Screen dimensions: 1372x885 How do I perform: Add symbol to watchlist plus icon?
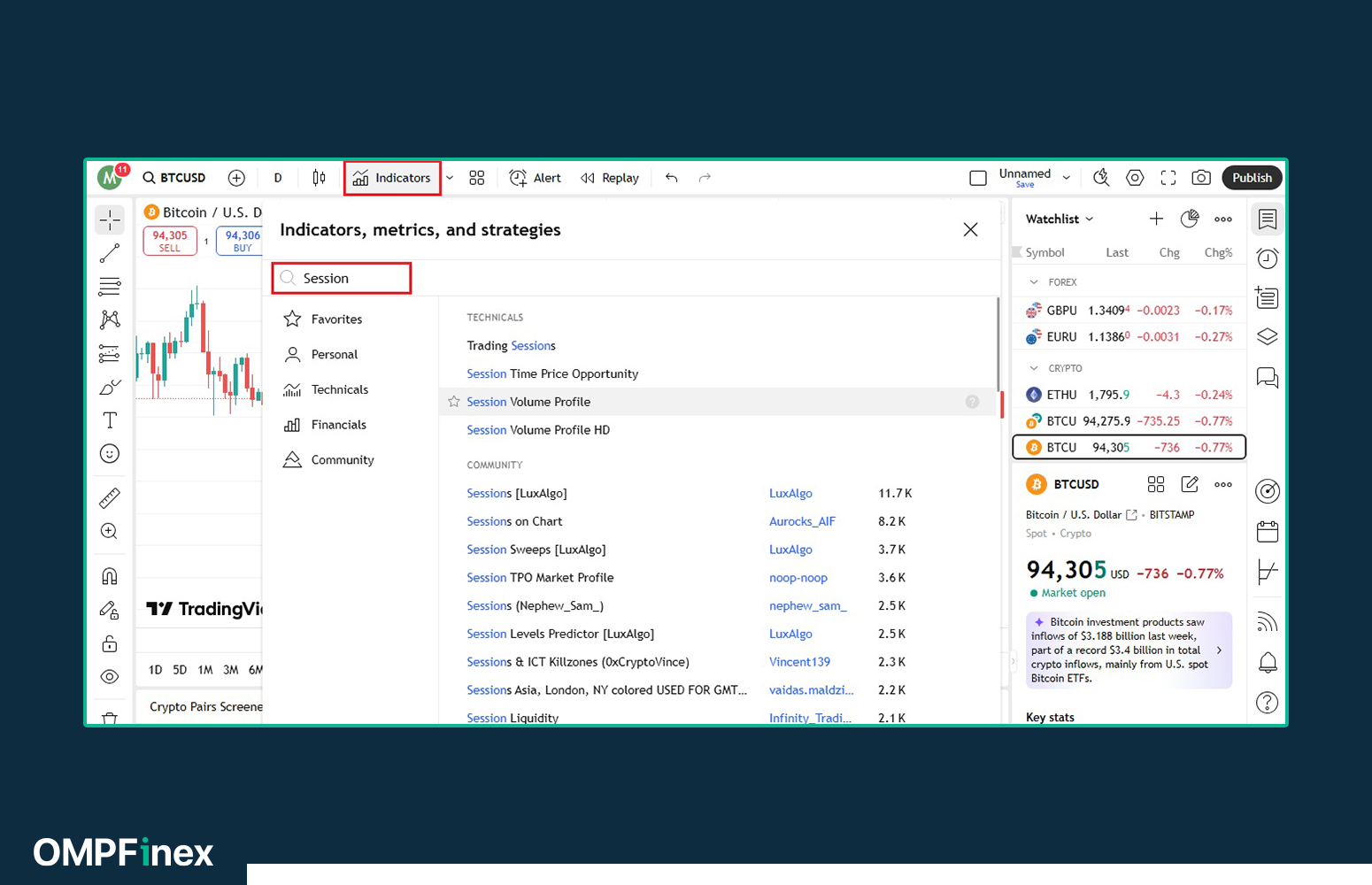point(1156,219)
